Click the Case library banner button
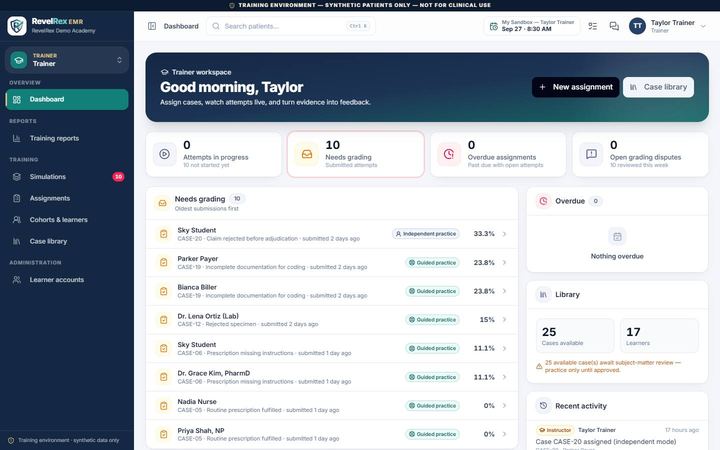Screen dimensions: 720x450 (x=658, y=87)
